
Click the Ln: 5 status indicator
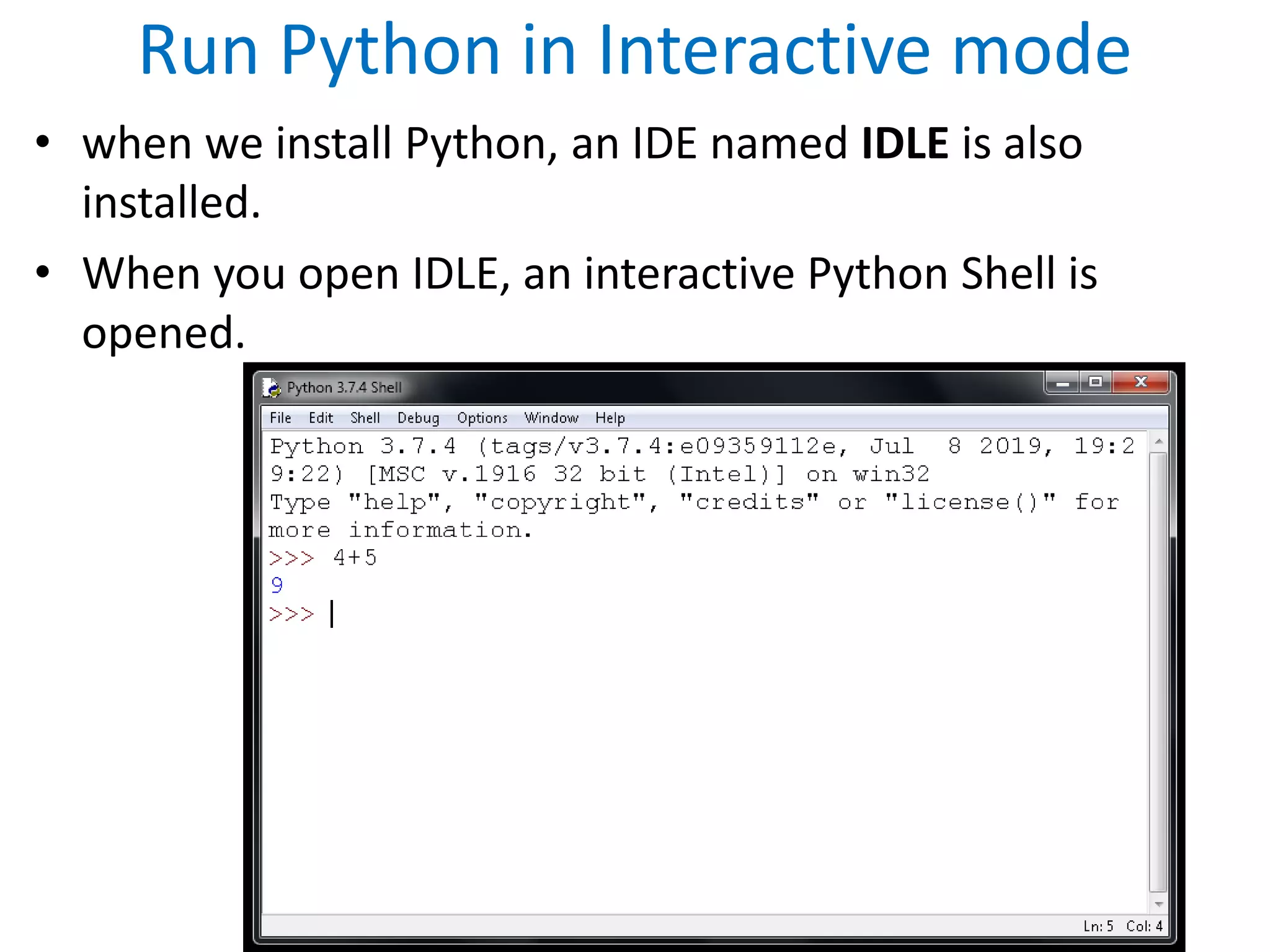click(1098, 926)
